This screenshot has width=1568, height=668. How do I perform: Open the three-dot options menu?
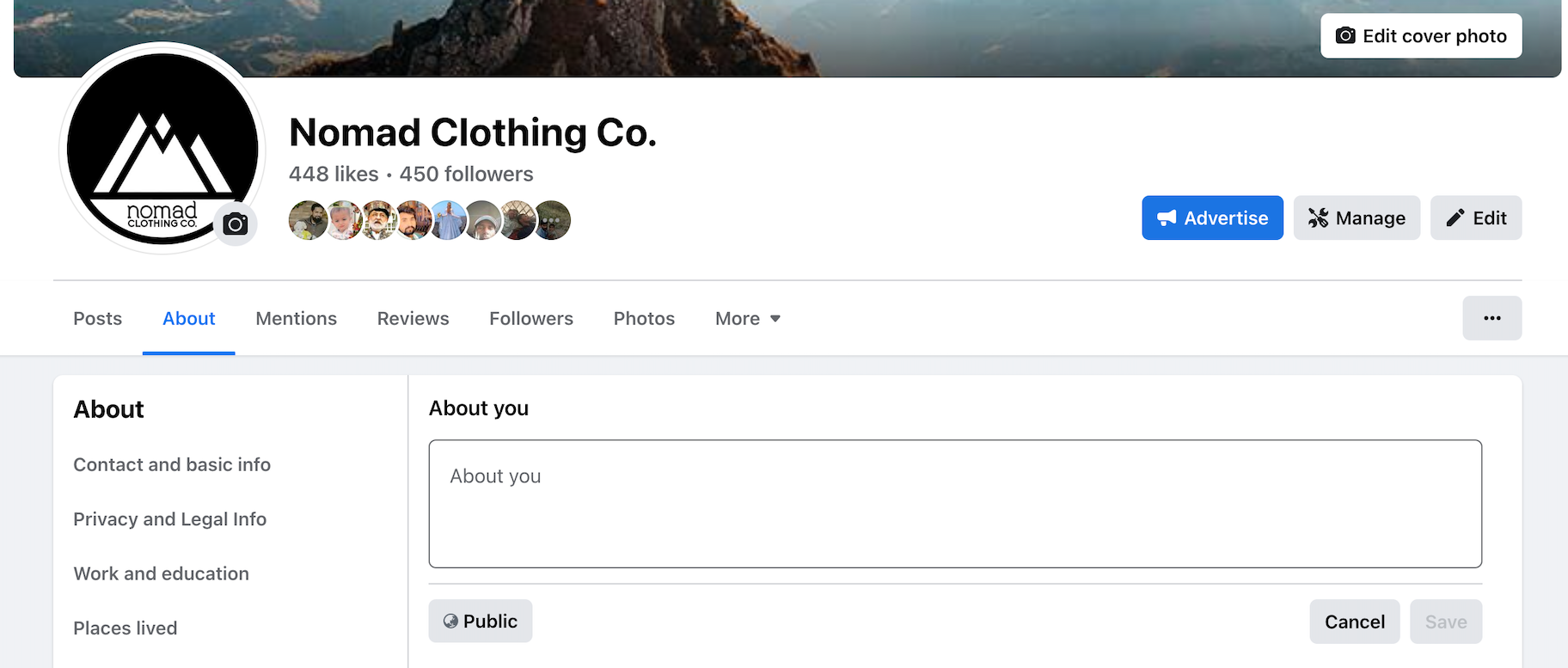click(1491, 318)
